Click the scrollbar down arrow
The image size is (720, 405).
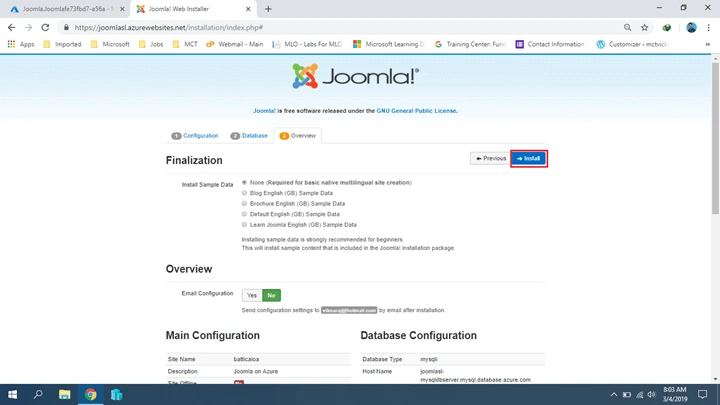[715, 379]
